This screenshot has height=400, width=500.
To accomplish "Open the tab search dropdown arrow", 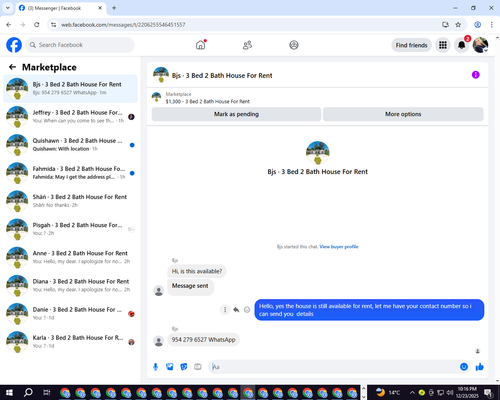I will (7, 8).
